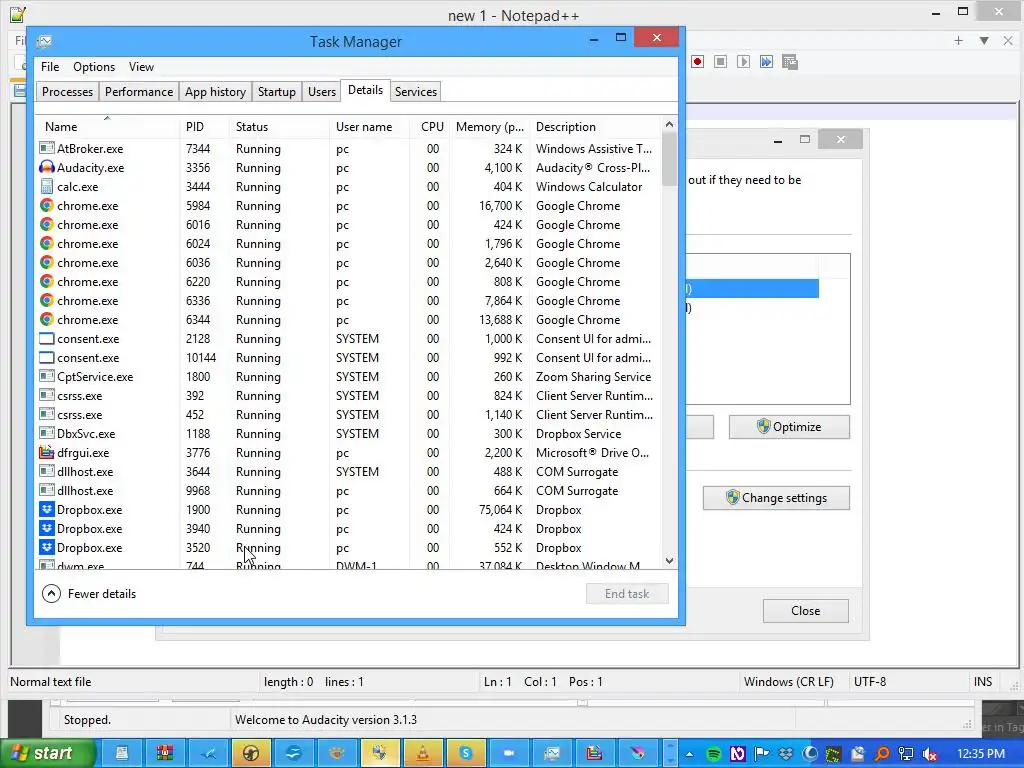The width and height of the screenshot is (1024, 768).
Task: Click the Spotify tray icon
Action: [x=713, y=754]
